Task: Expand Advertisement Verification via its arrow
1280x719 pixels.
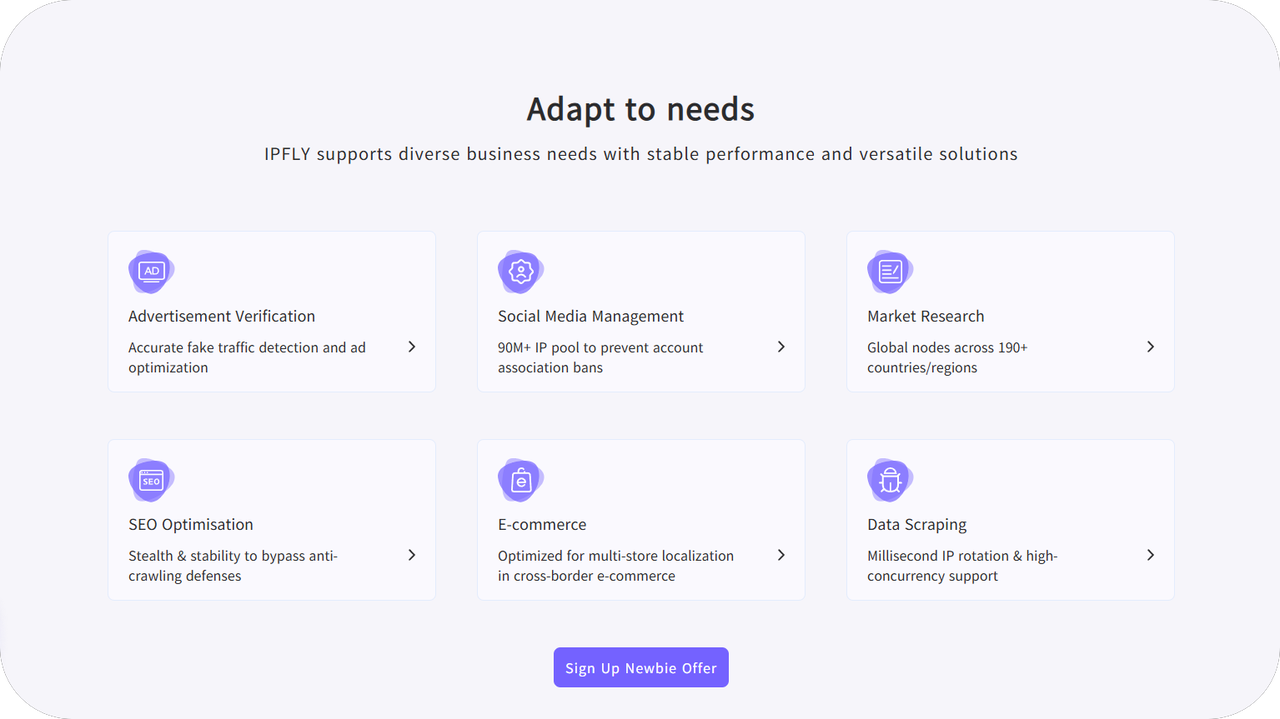Action: pos(412,347)
